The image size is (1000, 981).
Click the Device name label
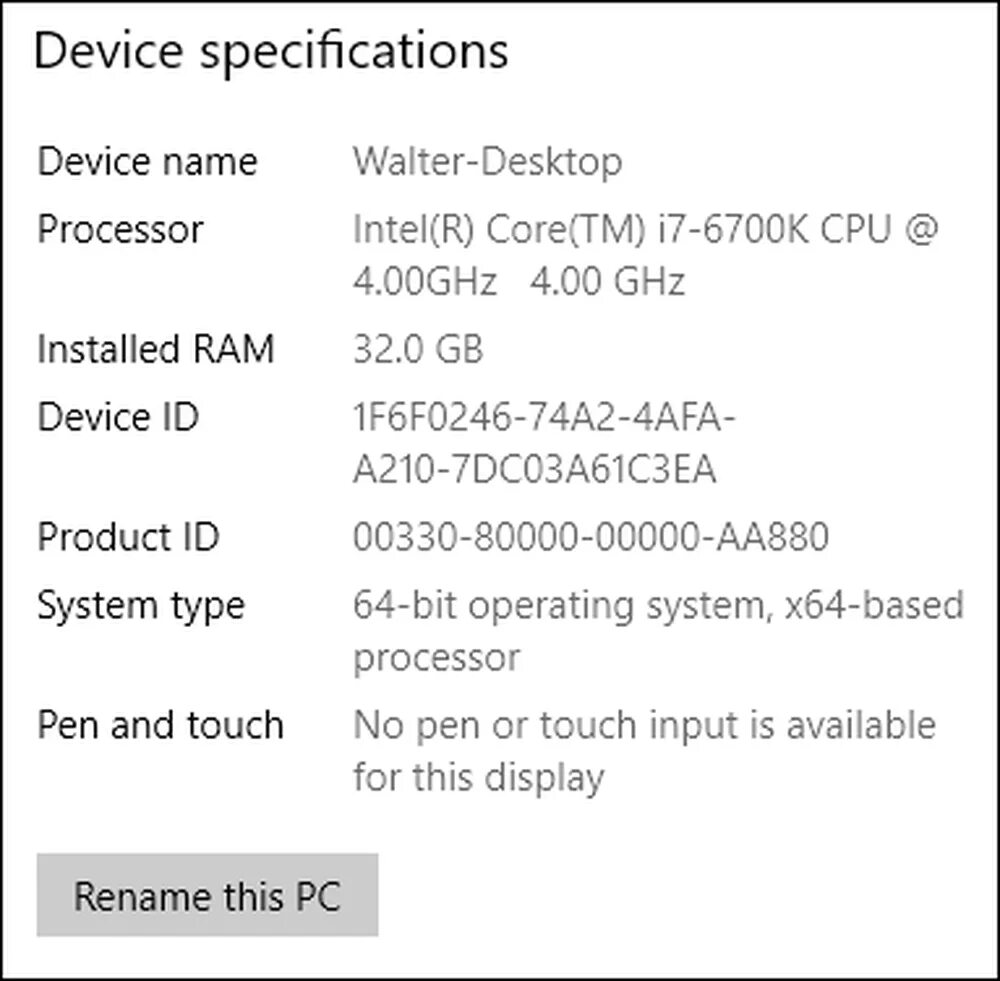coord(147,162)
